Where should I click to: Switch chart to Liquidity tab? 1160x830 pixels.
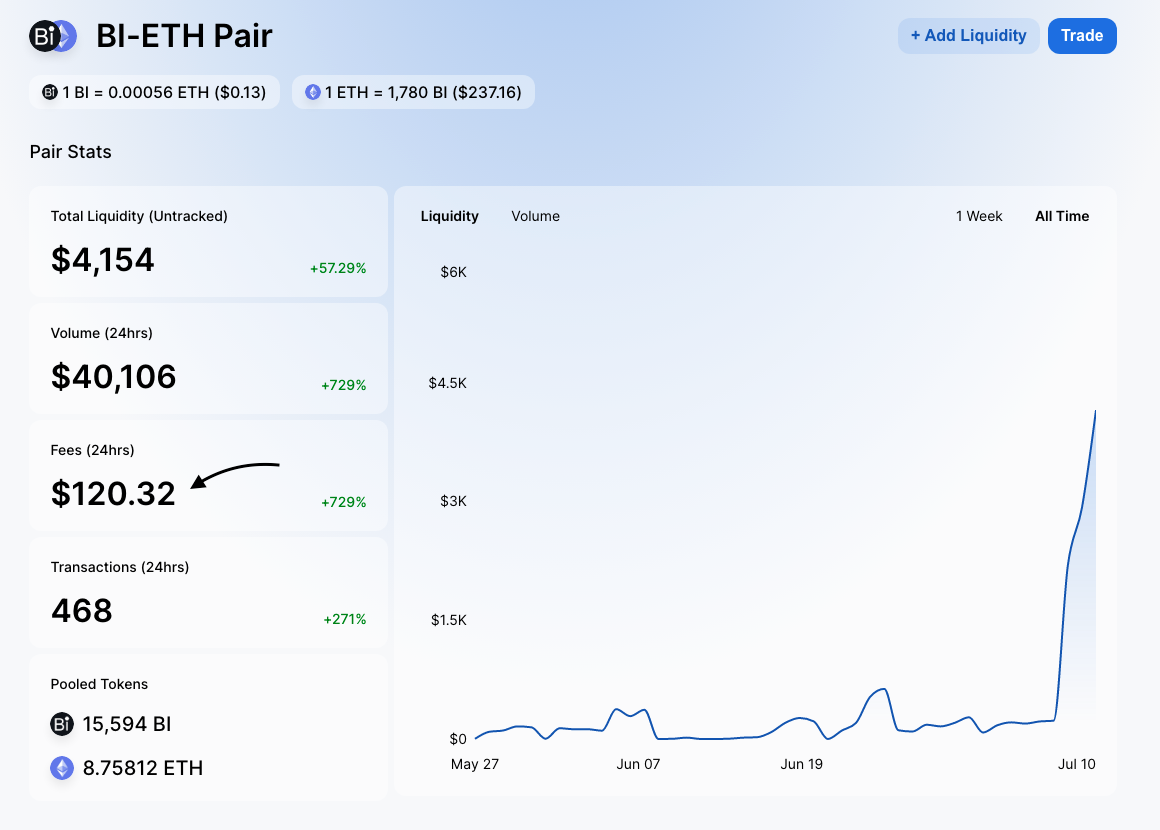click(x=450, y=216)
